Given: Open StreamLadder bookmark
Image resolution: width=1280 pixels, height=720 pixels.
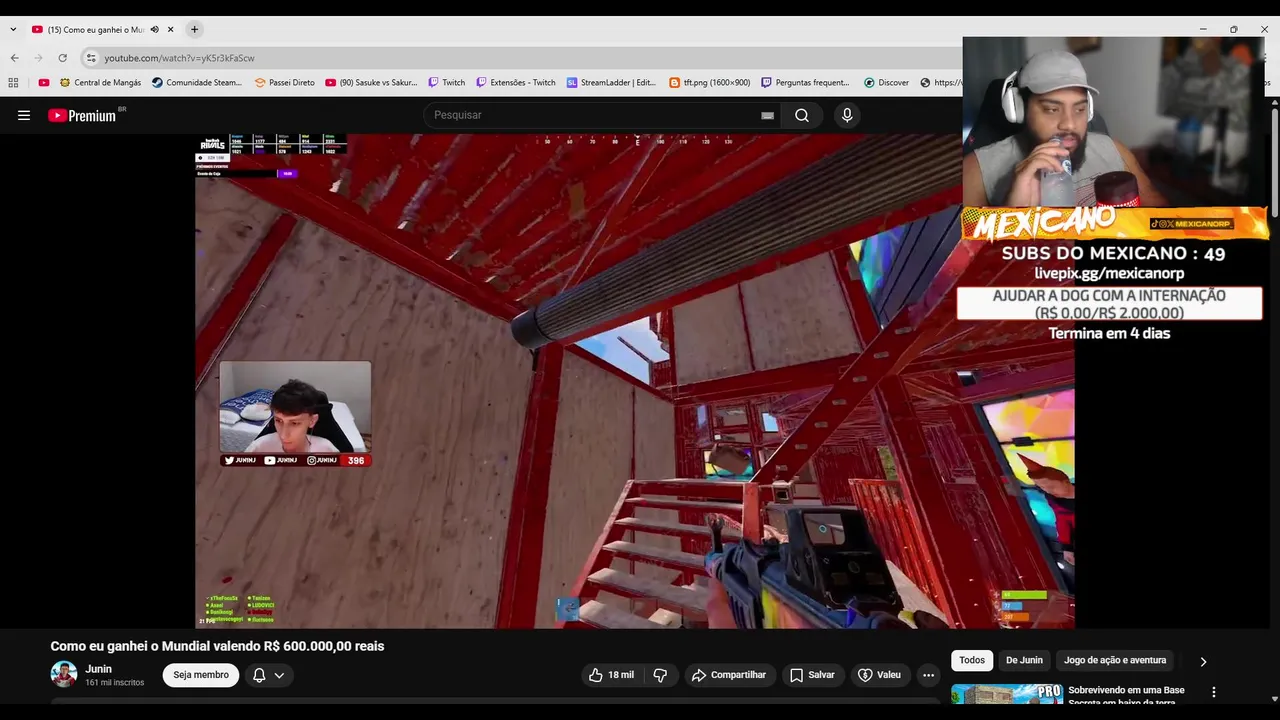Looking at the screenshot, I should click(x=611, y=83).
